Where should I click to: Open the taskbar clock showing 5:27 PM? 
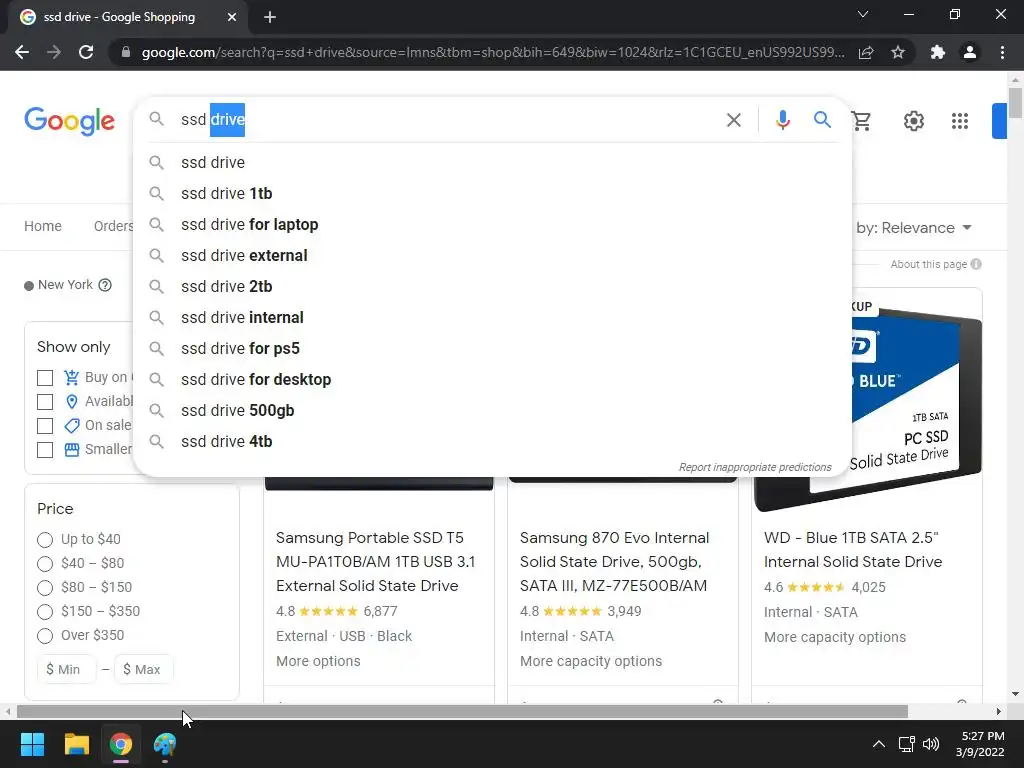tap(980, 744)
